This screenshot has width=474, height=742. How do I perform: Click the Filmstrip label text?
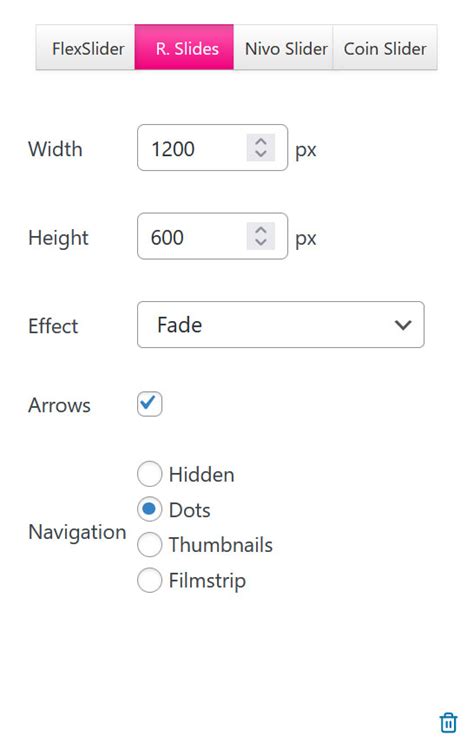207,581
